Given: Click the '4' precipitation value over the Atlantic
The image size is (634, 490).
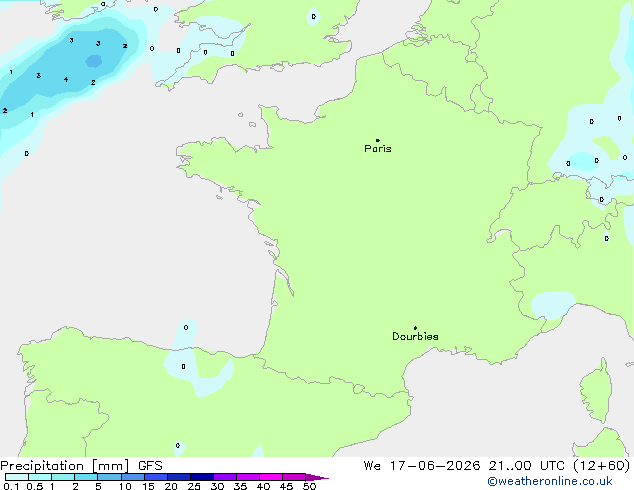Looking at the screenshot, I should tap(66, 80).
